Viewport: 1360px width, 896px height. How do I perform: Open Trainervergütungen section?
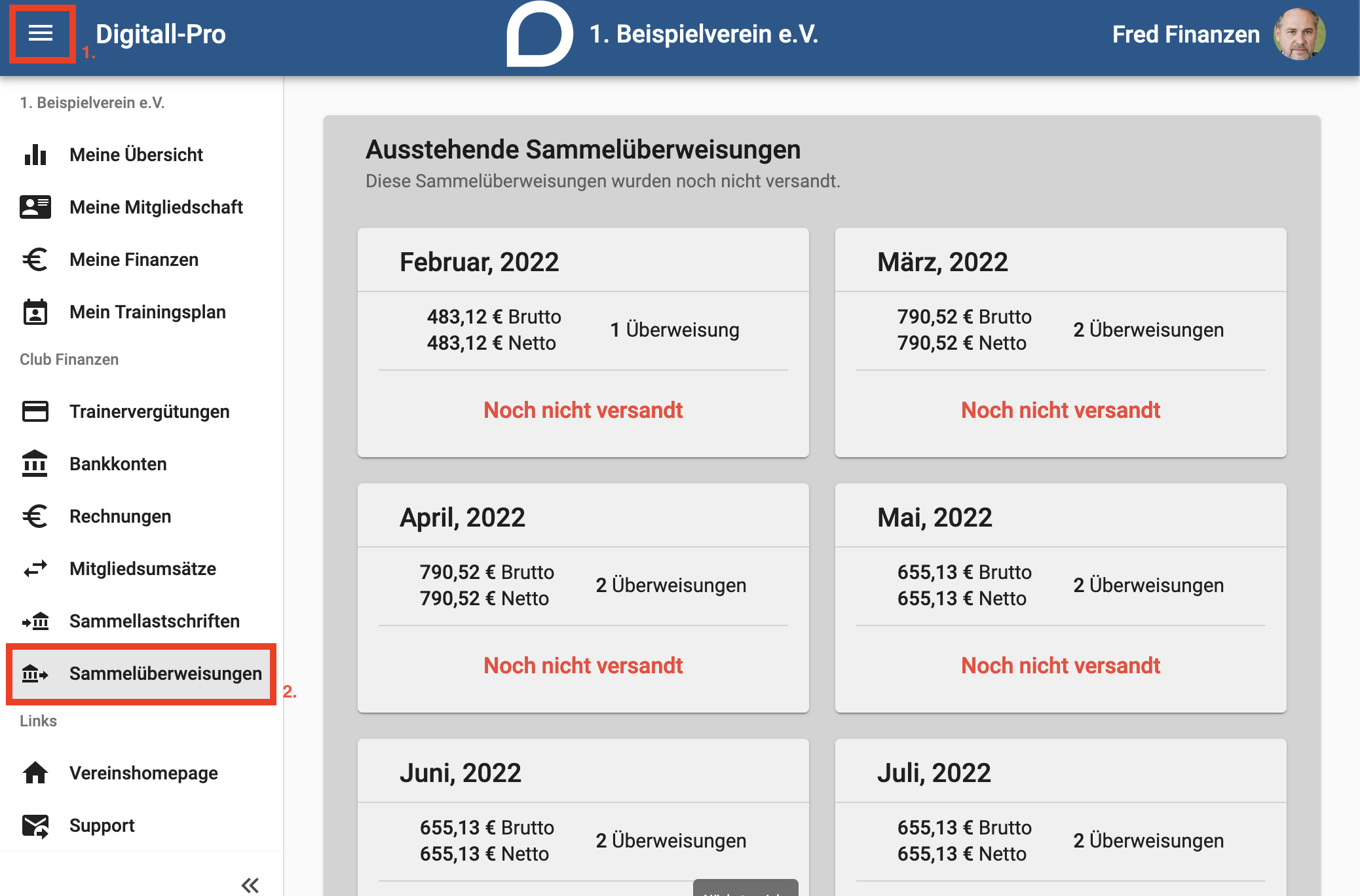pos(142,411)
